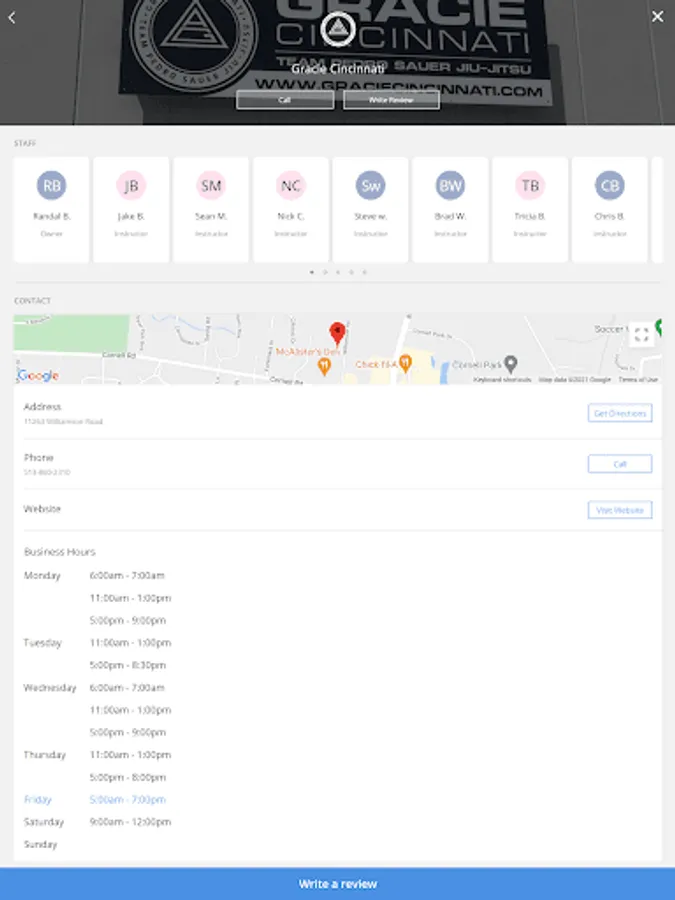This screenshot has width=675, height=900.
Task: Open Jake B. instructor card
Action: tap(131, 210)
